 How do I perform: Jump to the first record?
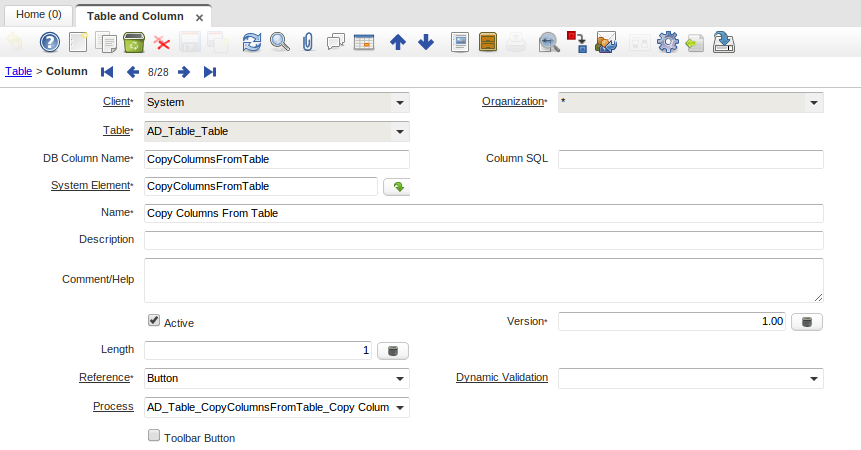click(107, 72)
